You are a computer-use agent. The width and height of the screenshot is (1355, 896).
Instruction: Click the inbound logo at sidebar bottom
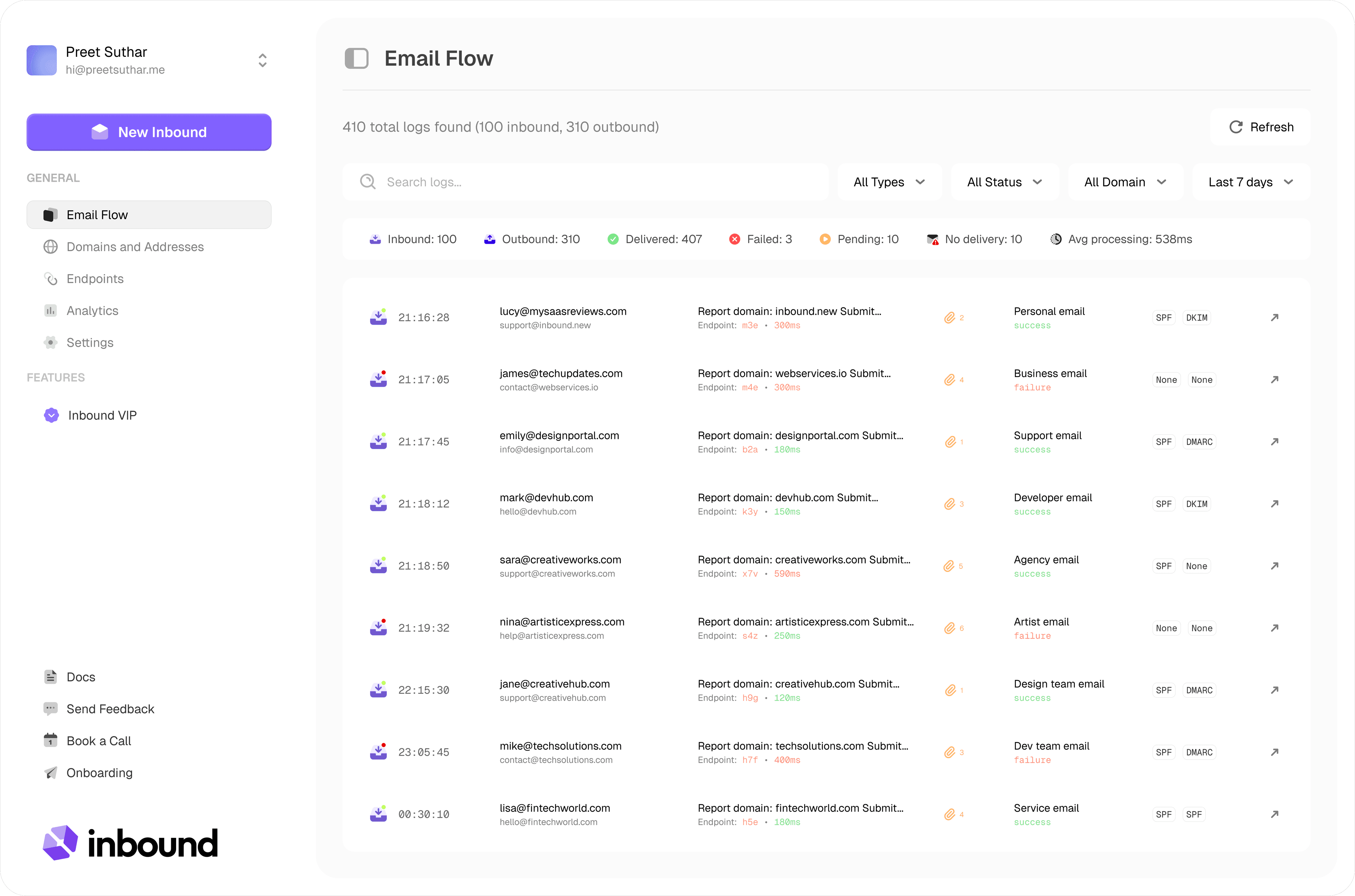(x=130, y=843)
